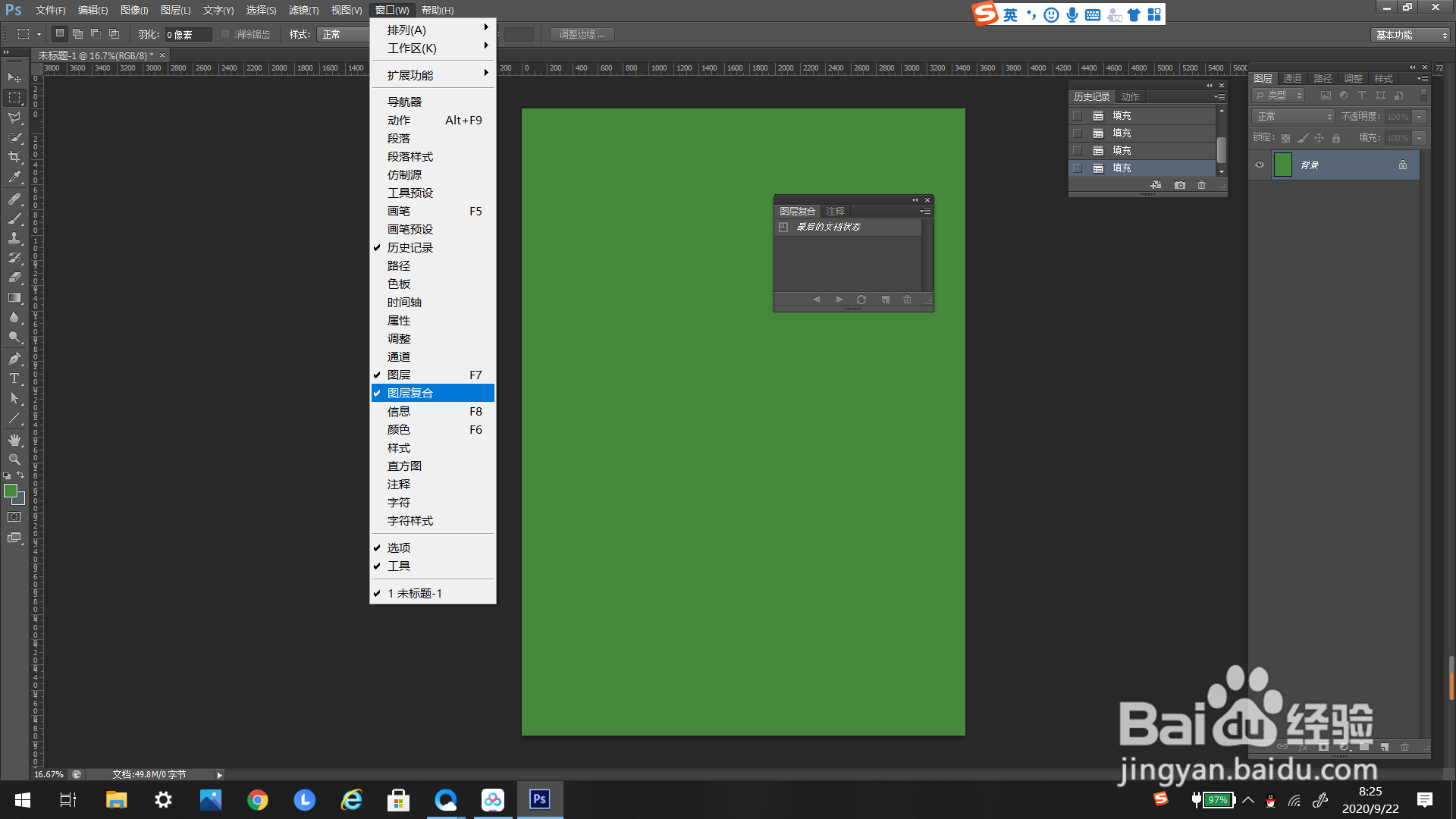Click the 调整边缘... button

(582, 35)
